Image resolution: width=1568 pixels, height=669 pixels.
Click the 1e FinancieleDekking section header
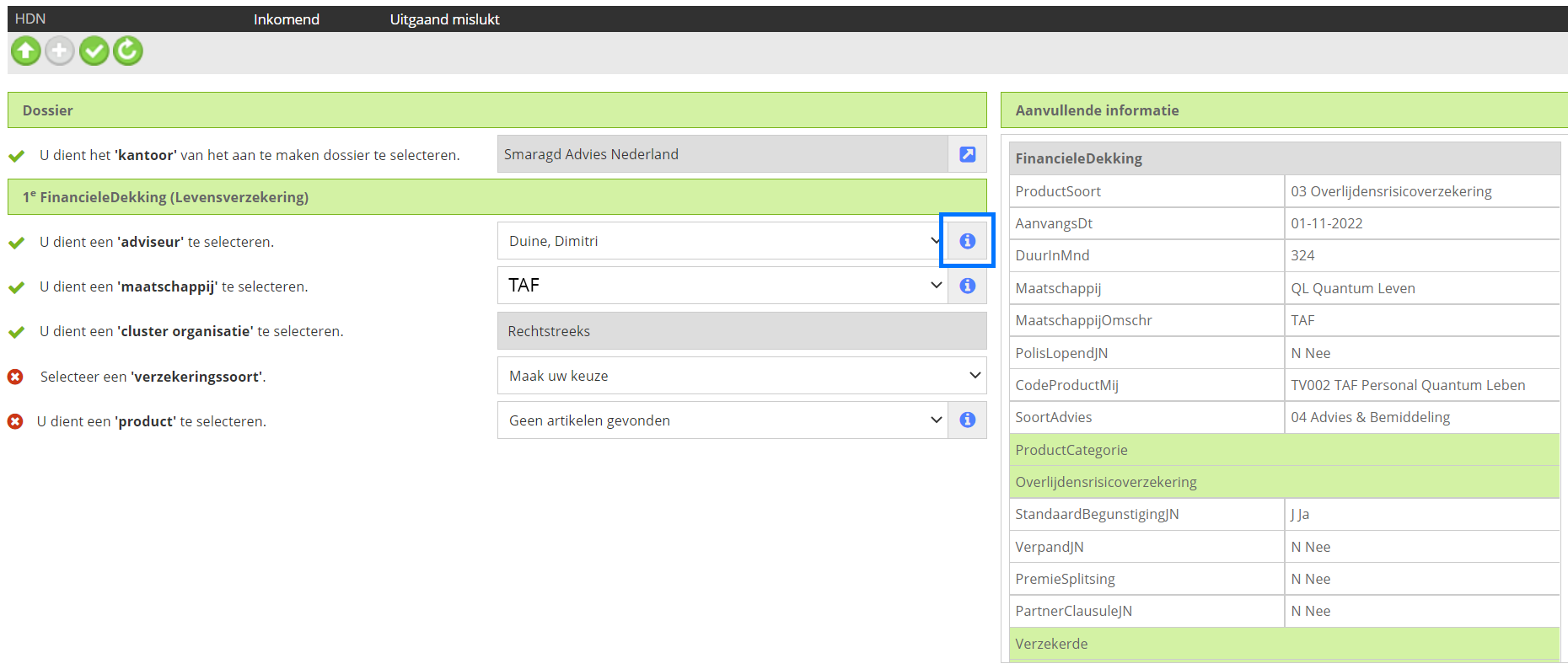pyautogui.click(x=497, y=197)
